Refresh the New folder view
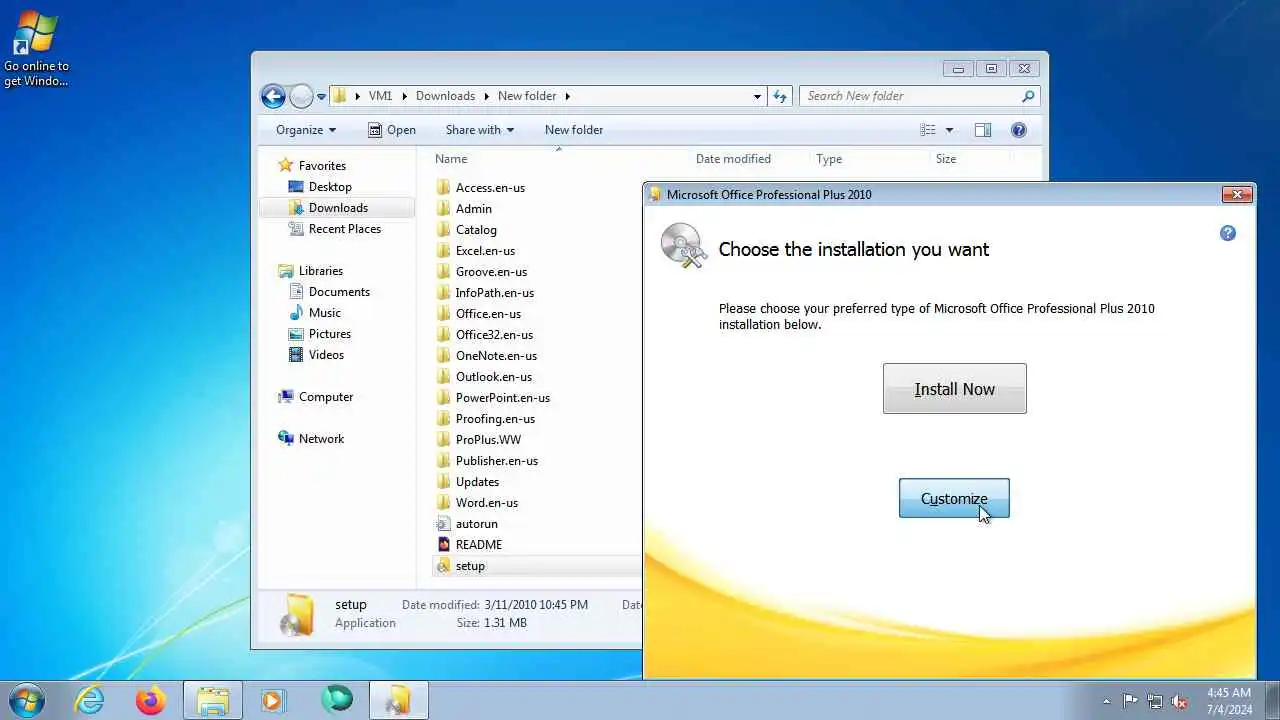The width and height of the screenshot is (1280, 720). [781, 97]
